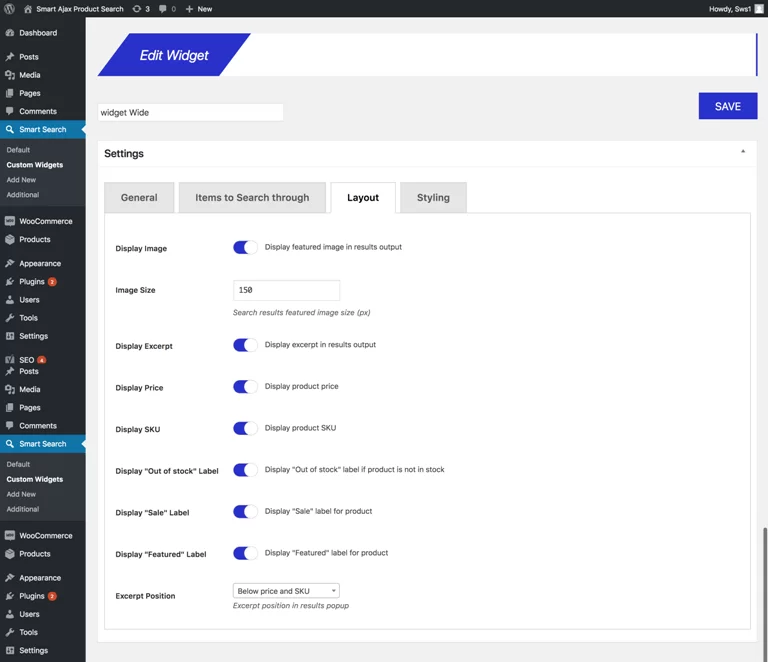The image size is (768, 662).
Task: Click the Media icon below the second Posts item
Action: pyautogui.click(x=10, y=389)
